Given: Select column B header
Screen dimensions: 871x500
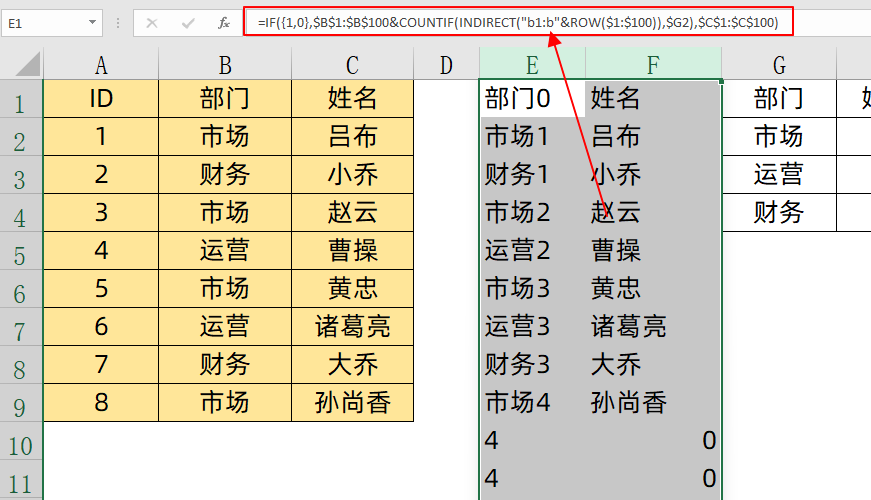Looking at the screenshot, I should click(x=225, y=64).
